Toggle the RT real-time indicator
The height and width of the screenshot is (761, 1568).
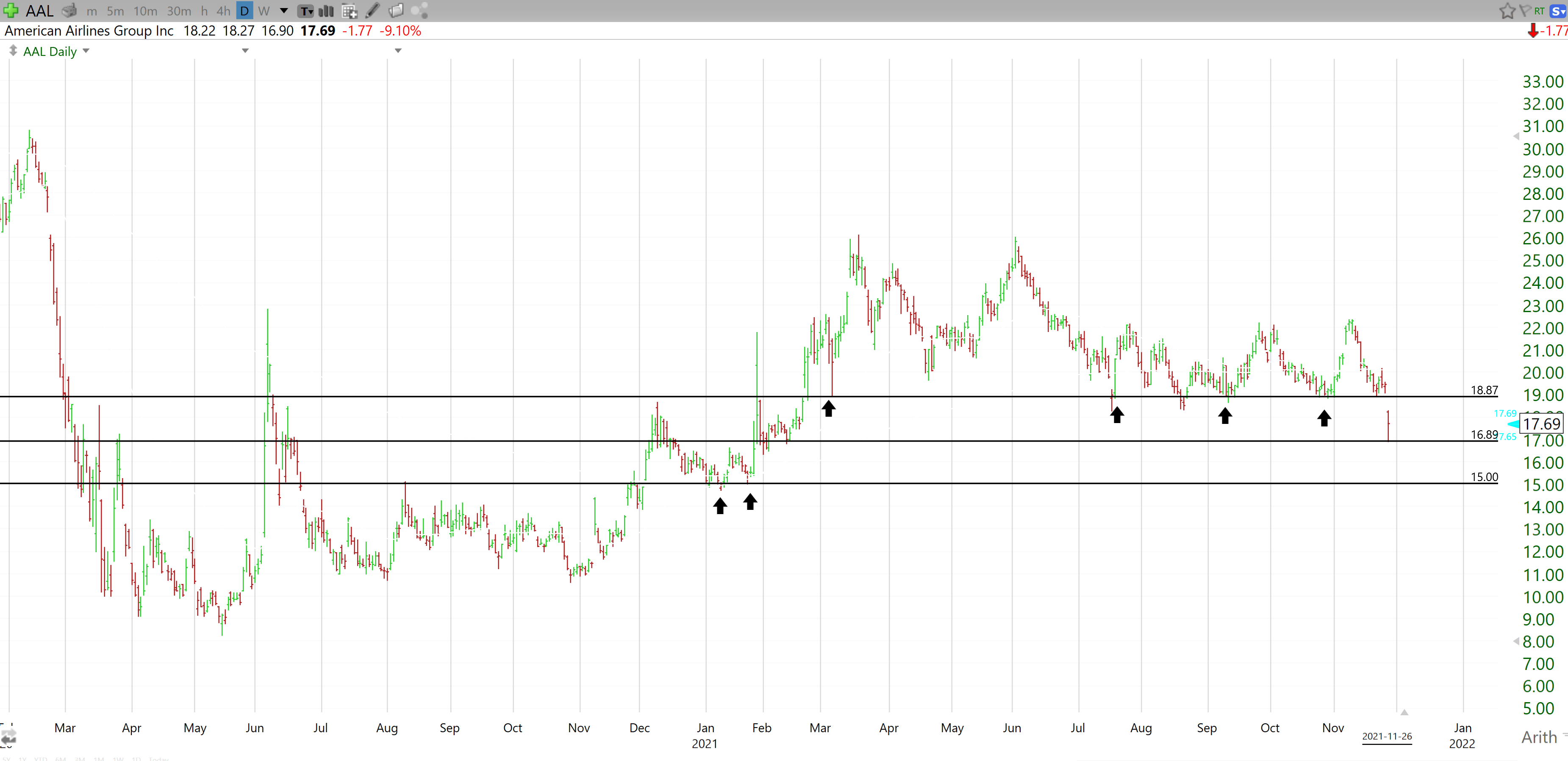tap(1539, 10)
